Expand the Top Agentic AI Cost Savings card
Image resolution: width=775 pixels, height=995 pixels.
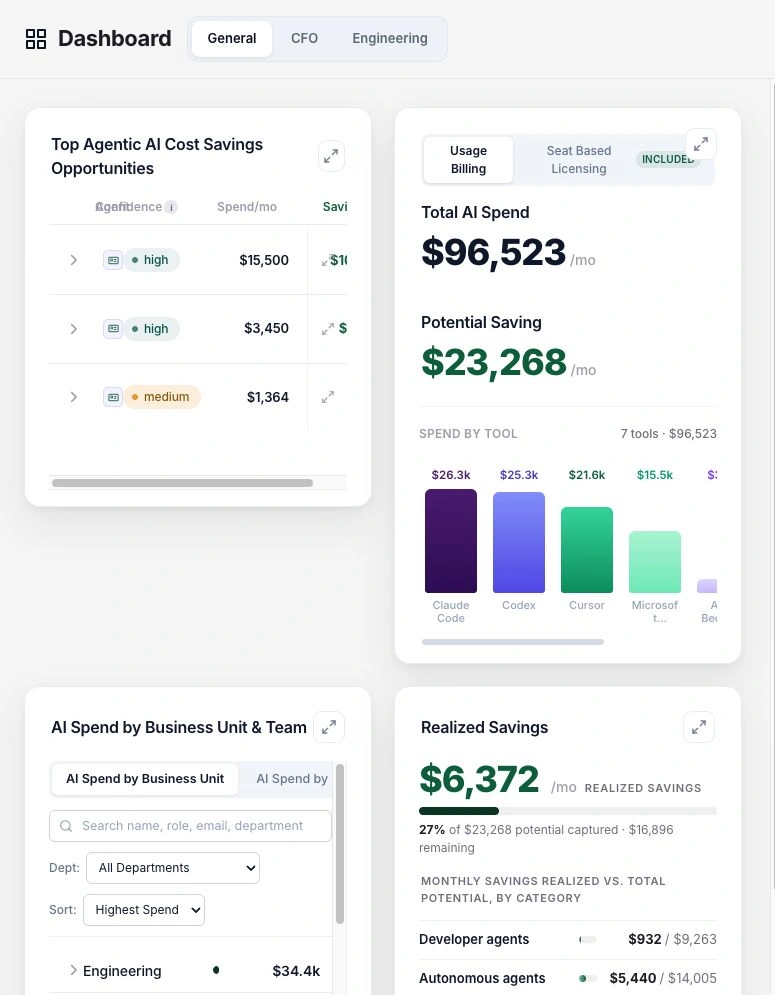pyautogui.click(x=331, y=156)
